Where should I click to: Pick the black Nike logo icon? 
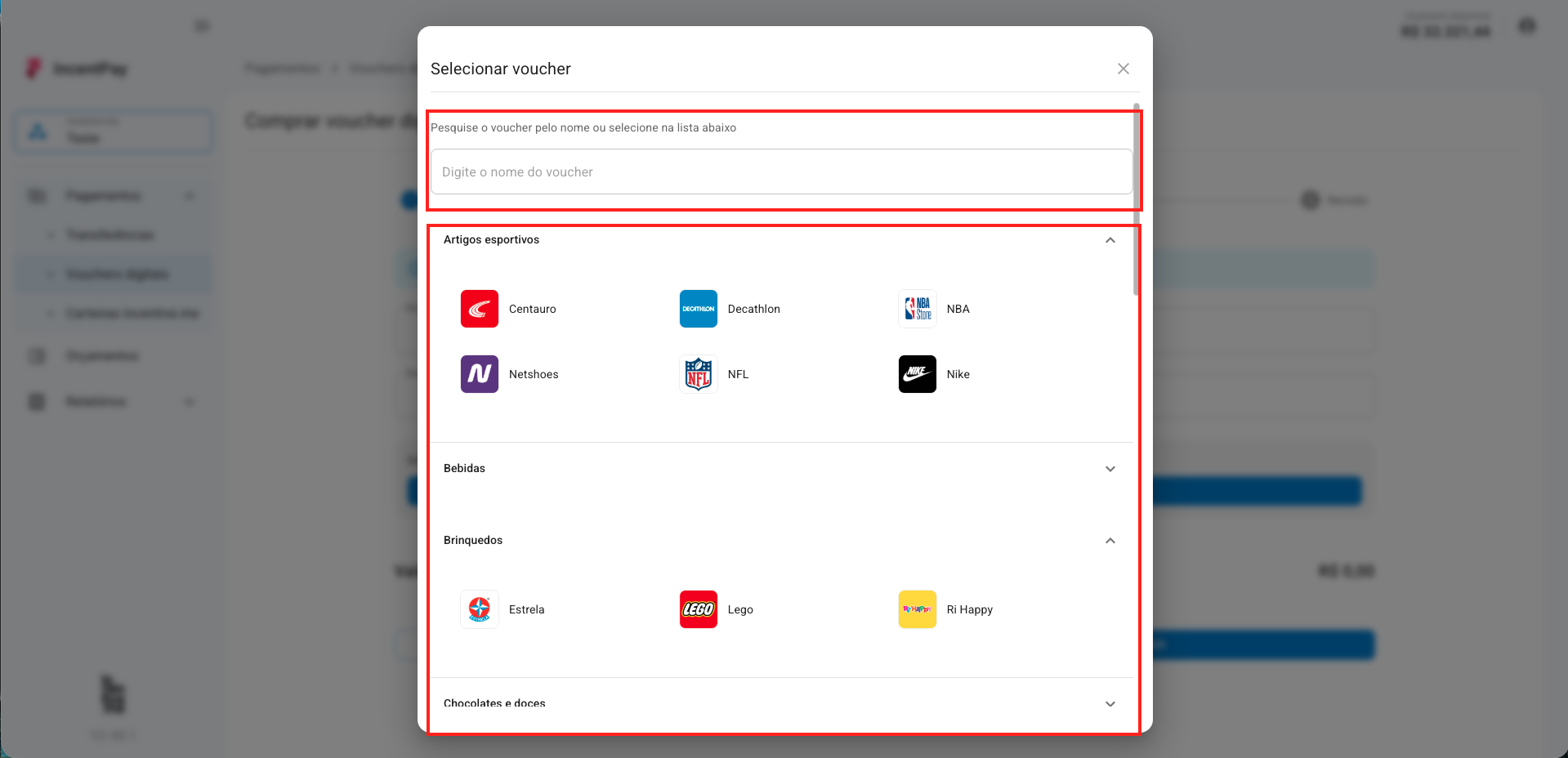pyautogui.click(x=918, y=374)
